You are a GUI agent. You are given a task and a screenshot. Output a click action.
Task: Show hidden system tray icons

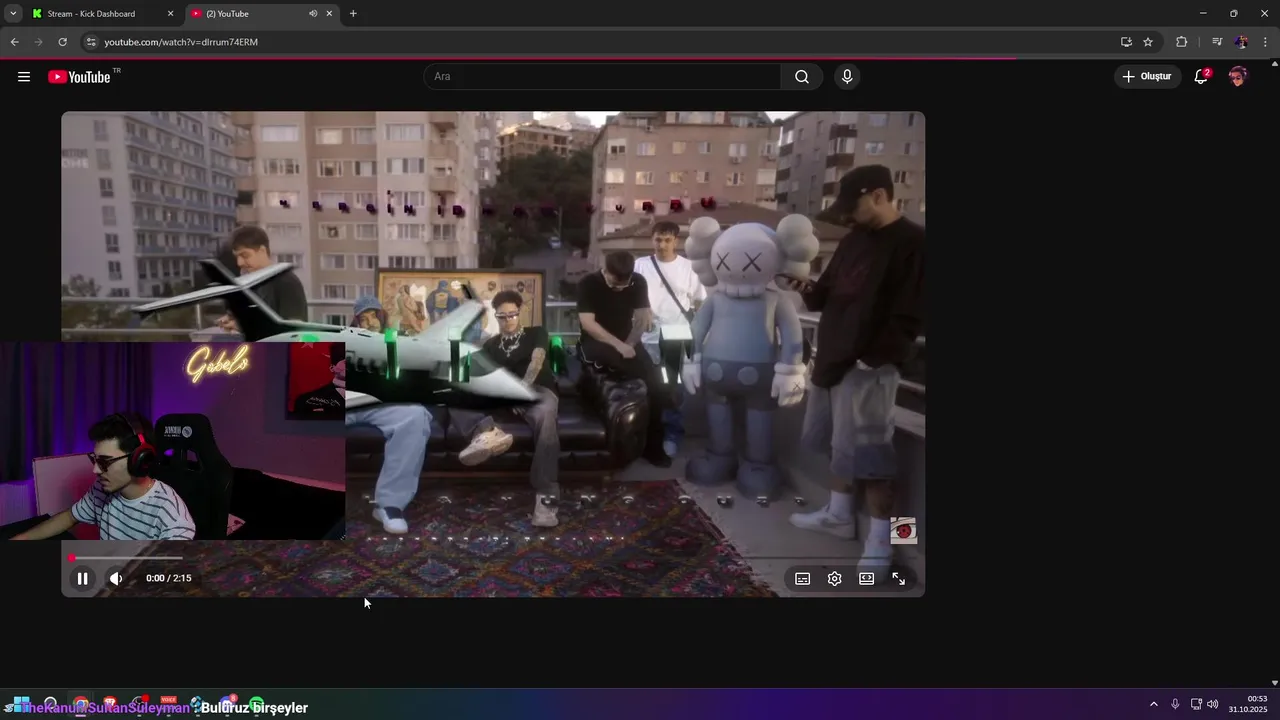pos(1153,704)
